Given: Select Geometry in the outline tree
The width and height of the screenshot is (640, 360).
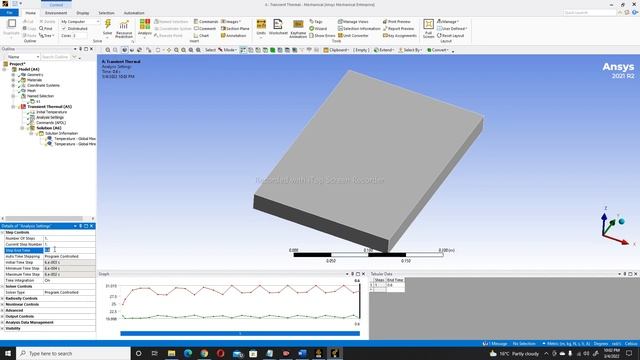Looking at the screenshot, I should click(35, 75).
